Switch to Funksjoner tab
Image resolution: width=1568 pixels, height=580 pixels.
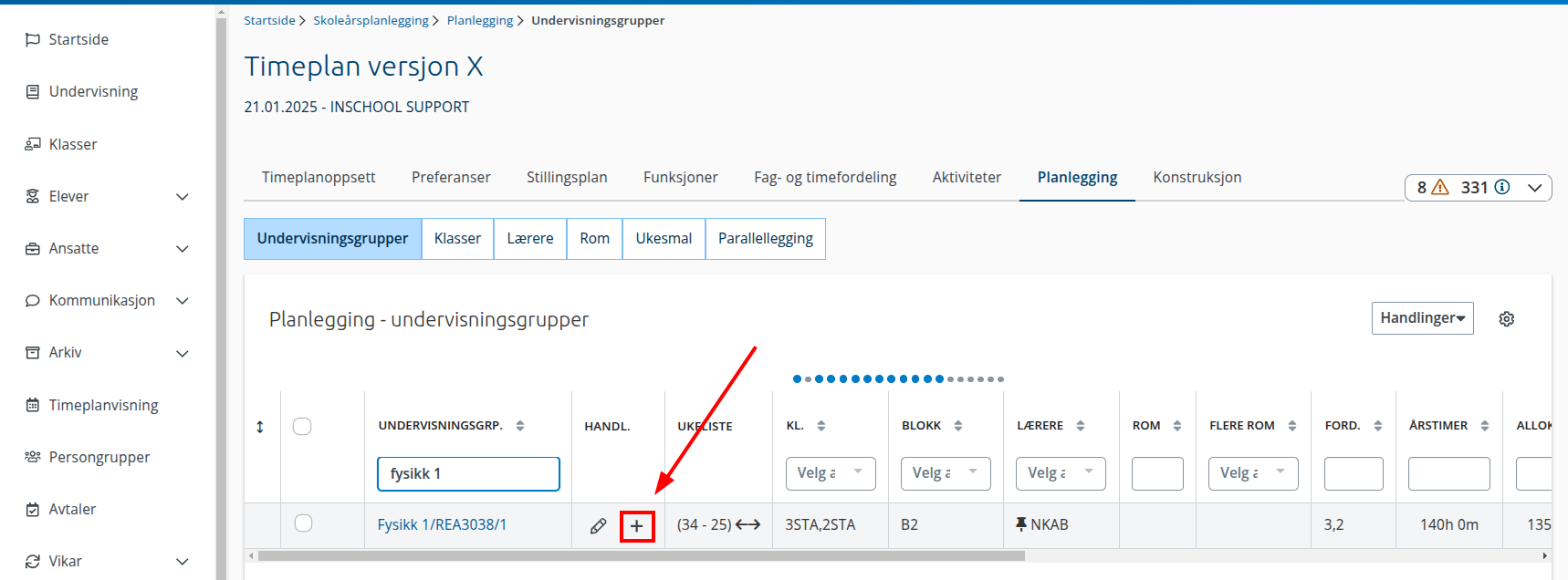coord(680,177)
